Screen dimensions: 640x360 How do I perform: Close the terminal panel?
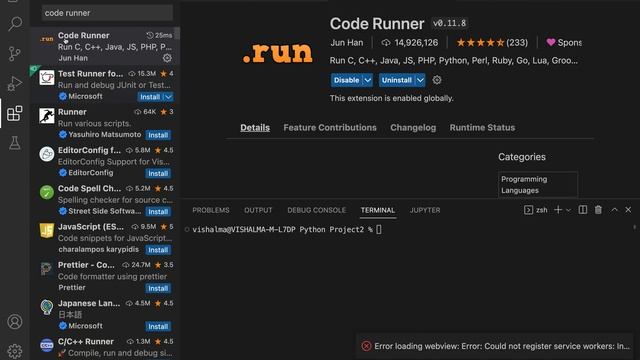(628, 210)
